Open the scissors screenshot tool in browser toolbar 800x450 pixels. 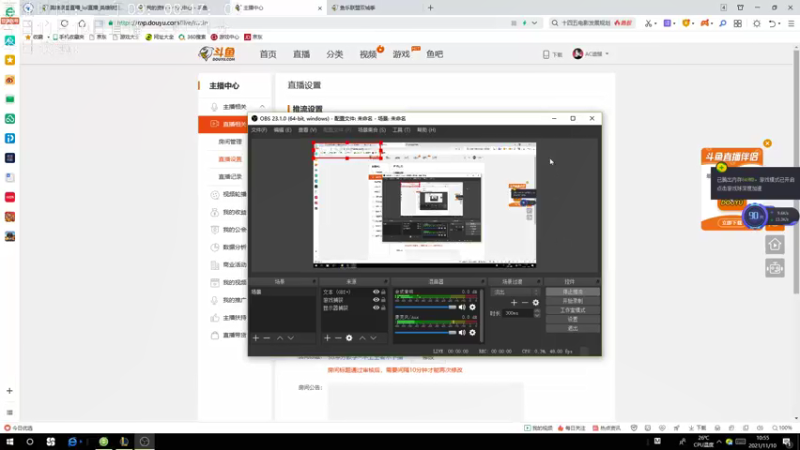coord(648,23)
